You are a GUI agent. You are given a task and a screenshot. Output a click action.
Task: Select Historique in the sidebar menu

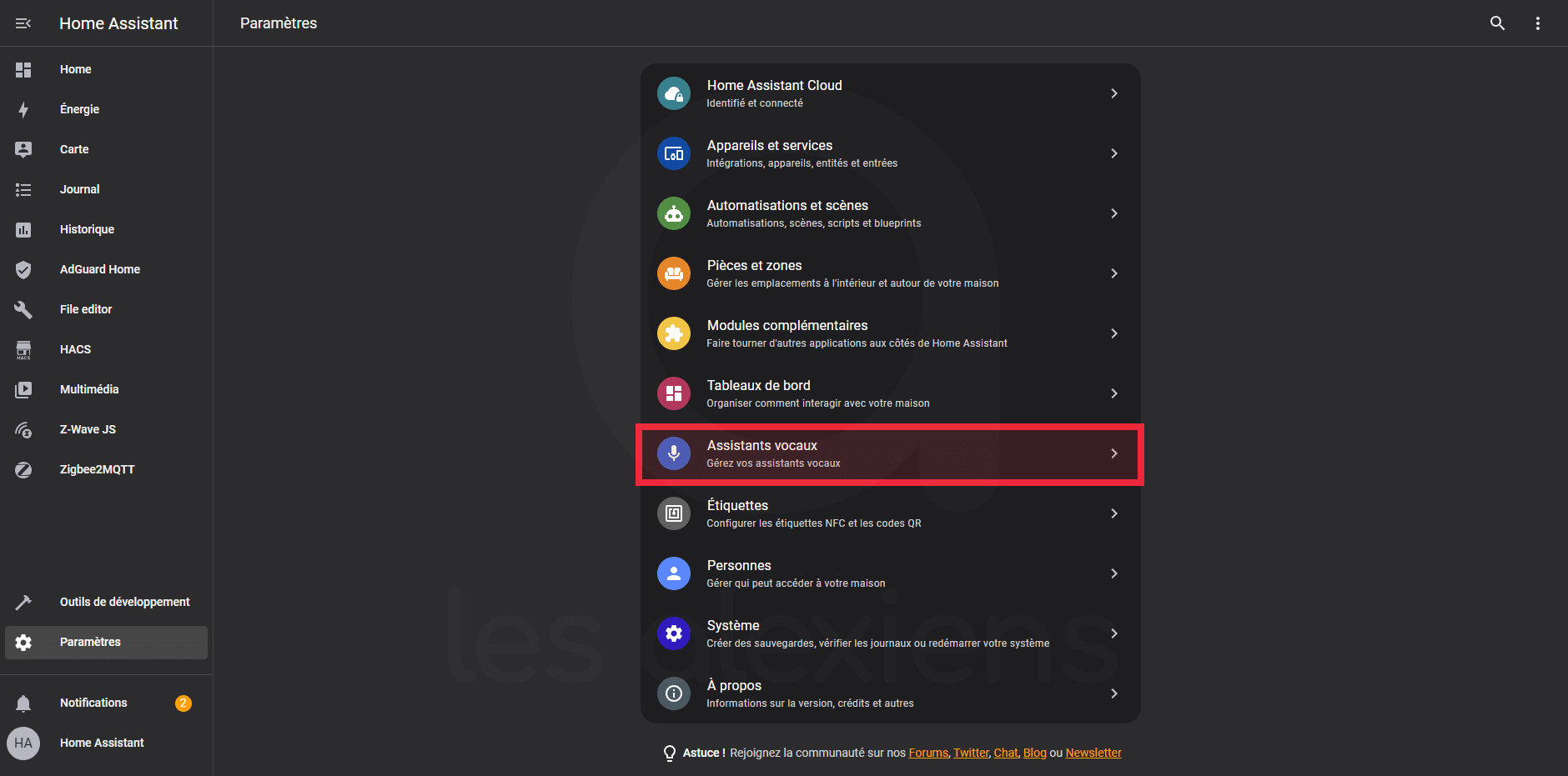click(x=106, y=229)
